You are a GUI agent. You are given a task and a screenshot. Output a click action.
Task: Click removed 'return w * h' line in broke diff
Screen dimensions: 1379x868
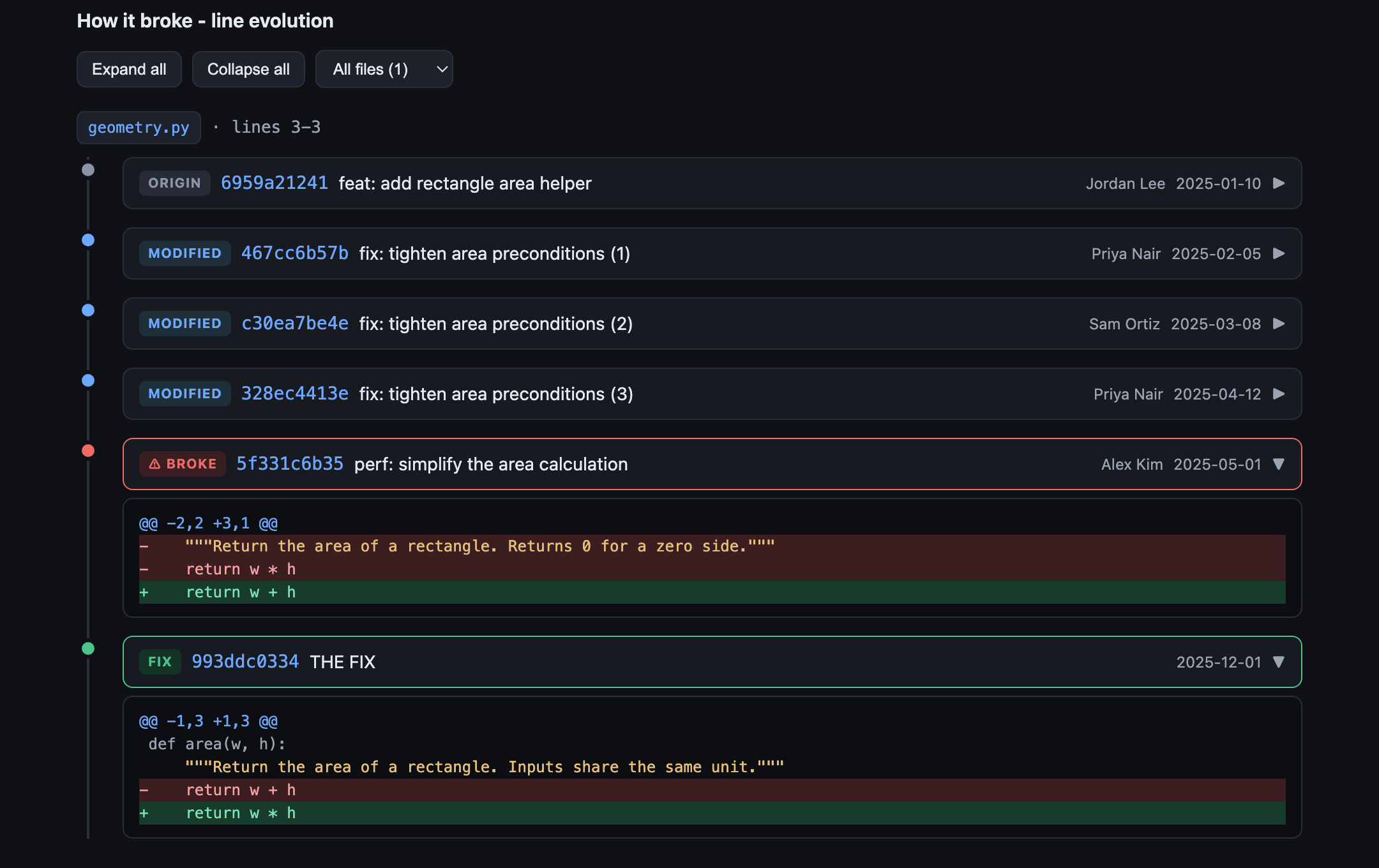tap(712, 569)
